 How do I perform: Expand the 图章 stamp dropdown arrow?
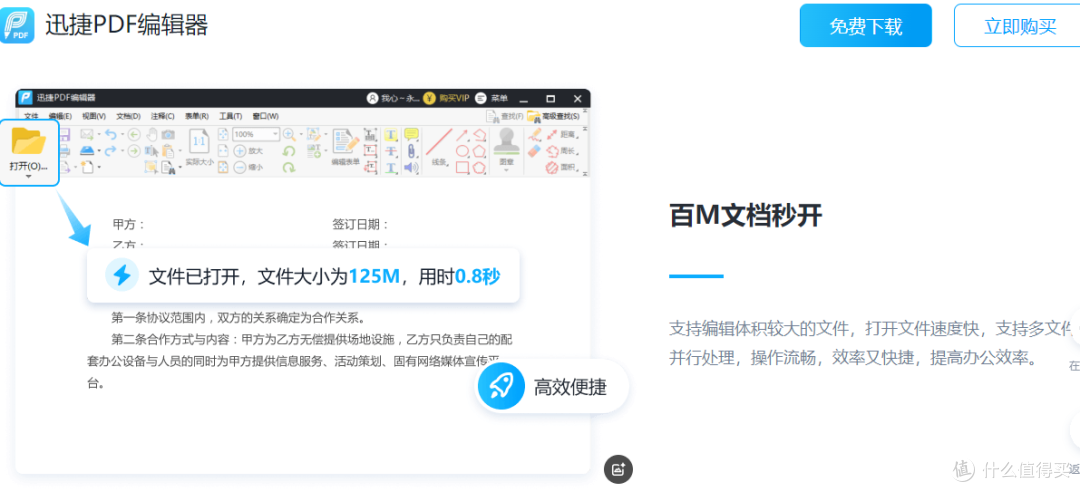[x=506, y=170]
